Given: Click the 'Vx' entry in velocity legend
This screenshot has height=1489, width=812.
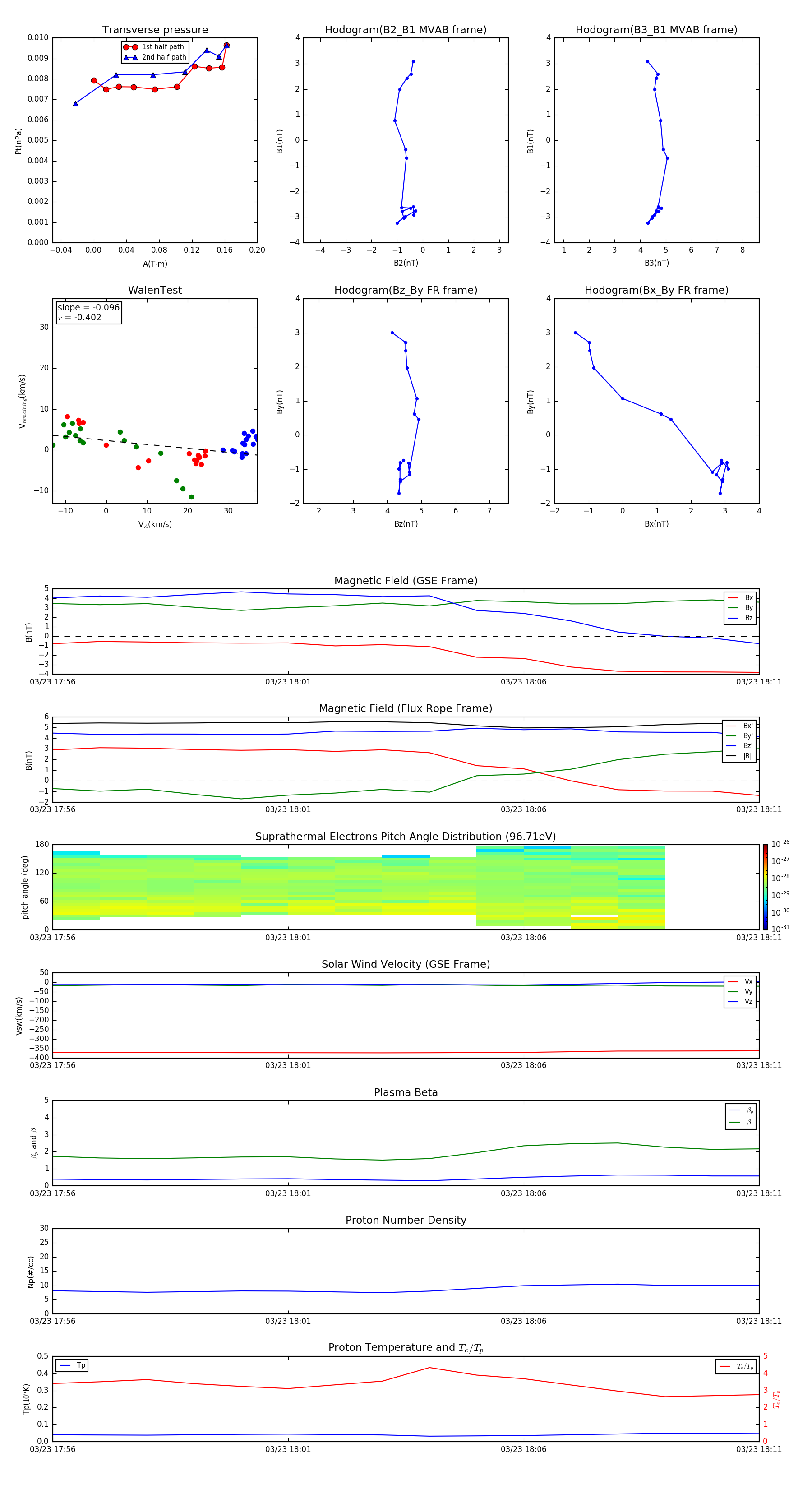Looking at the screenshot, I should (740, 981).
